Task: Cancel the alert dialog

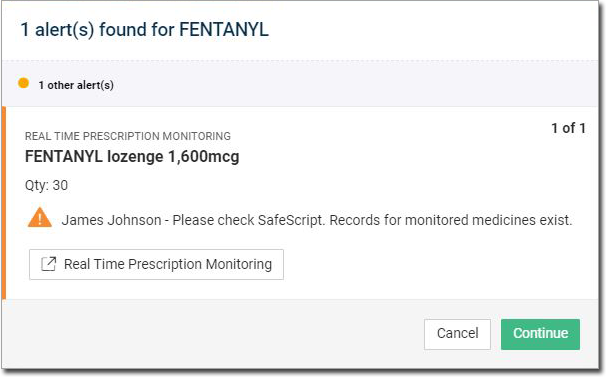Action: click(457, 334)
